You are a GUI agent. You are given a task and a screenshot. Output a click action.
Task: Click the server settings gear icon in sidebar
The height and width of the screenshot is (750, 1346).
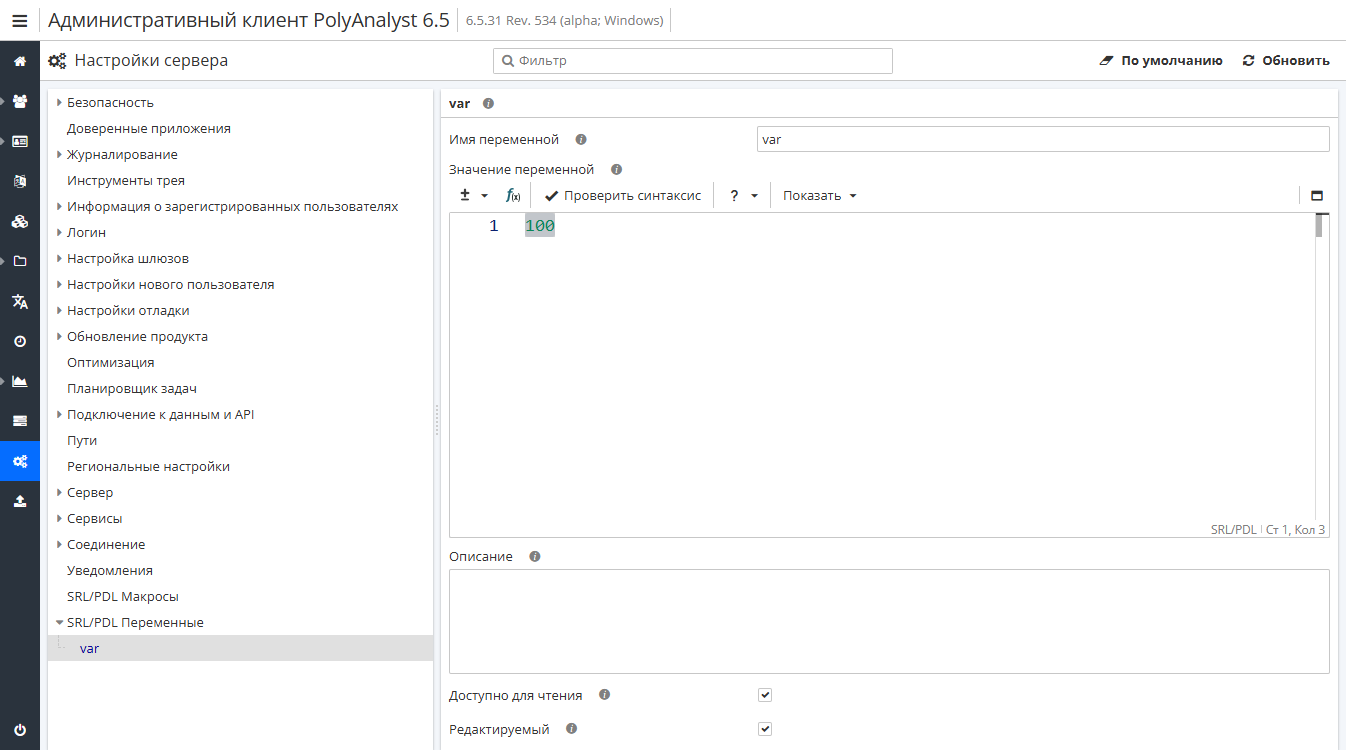pyautogui.click(x=20, y=461)
